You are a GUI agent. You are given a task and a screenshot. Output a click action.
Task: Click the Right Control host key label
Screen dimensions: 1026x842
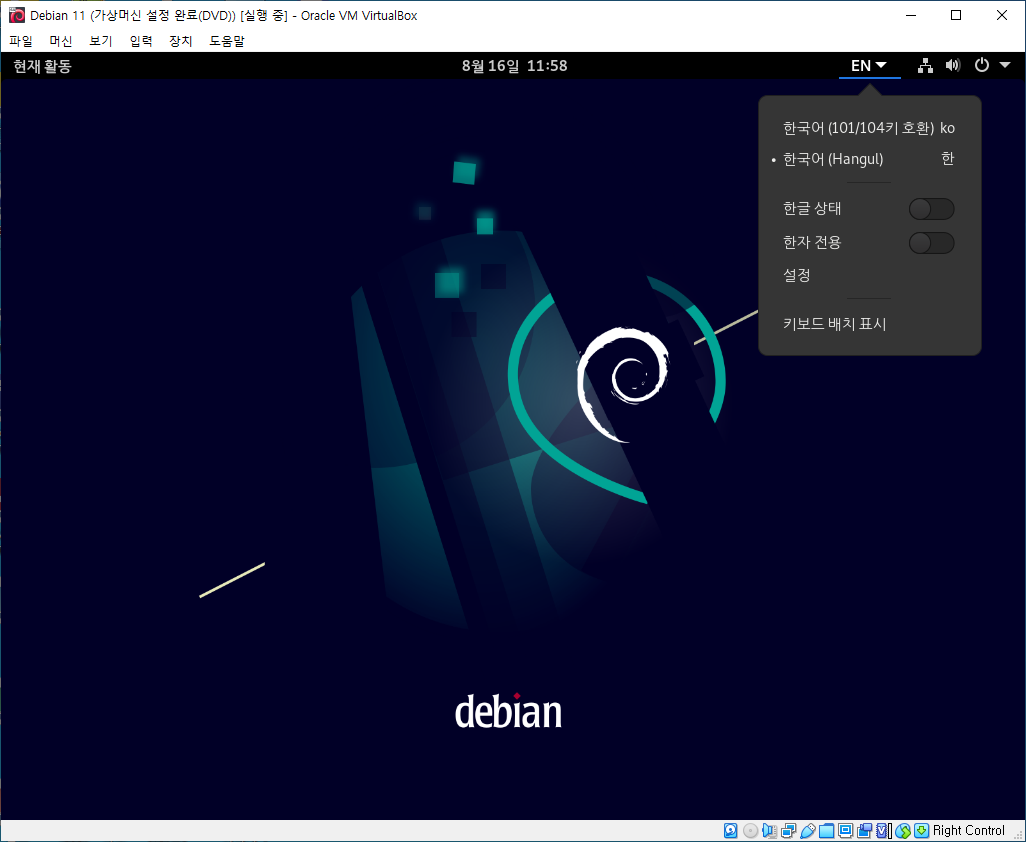968,830
